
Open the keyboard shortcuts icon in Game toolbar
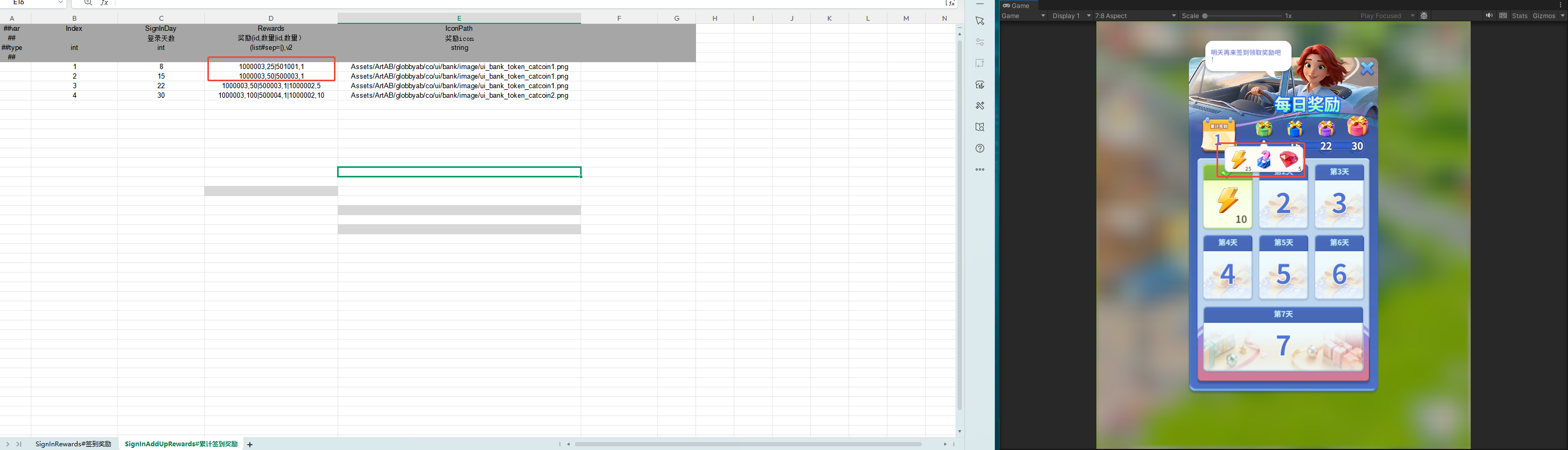[x=1503, y=16]
